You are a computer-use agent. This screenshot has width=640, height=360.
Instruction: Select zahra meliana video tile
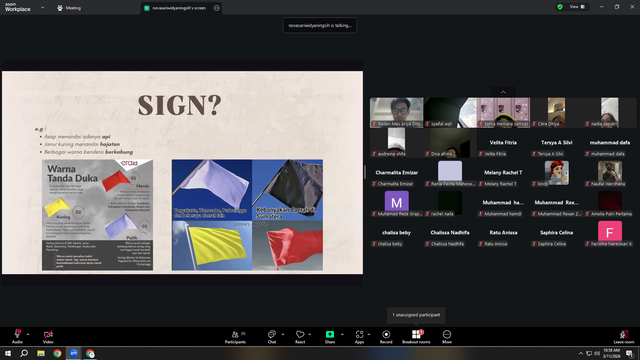click(503, 112)
